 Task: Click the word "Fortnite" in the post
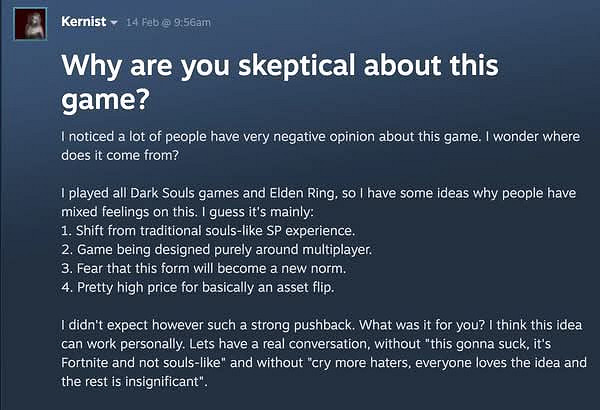(91, 363)
